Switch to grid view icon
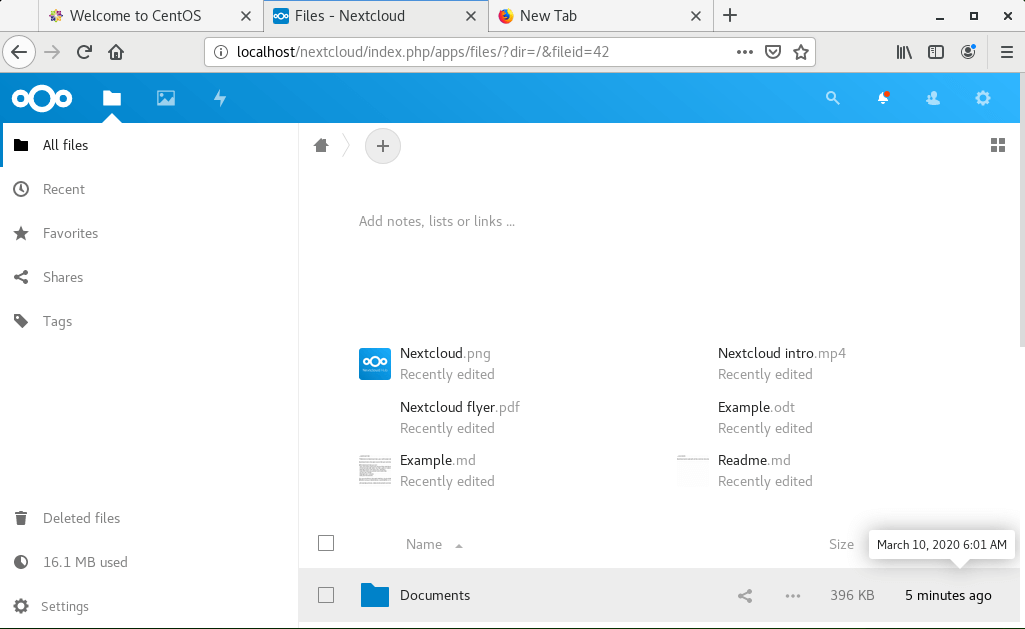1025x629 pixels. click(997, 146)
